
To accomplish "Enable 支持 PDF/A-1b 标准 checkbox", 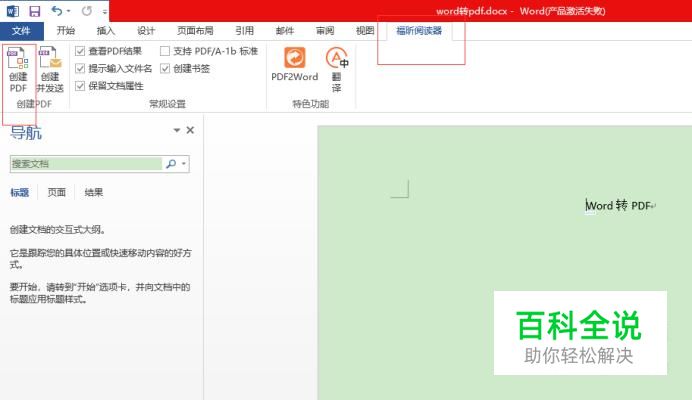I will 165,51.
